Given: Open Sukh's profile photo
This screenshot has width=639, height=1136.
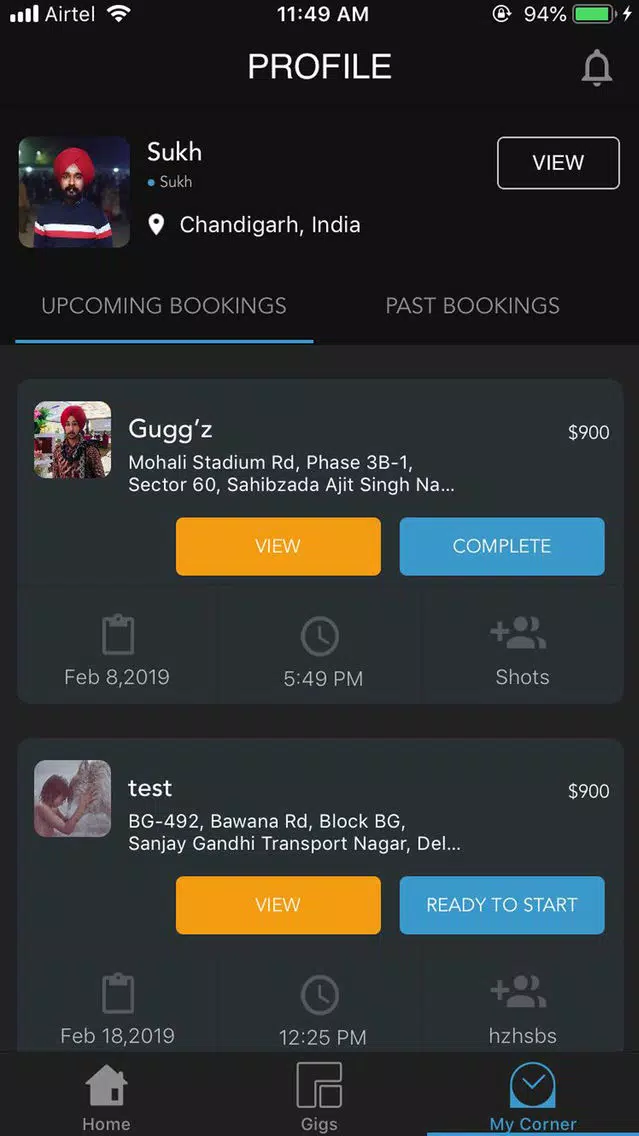Looking at the screenshot, I should pyautogui.click(x=74, y=192).
